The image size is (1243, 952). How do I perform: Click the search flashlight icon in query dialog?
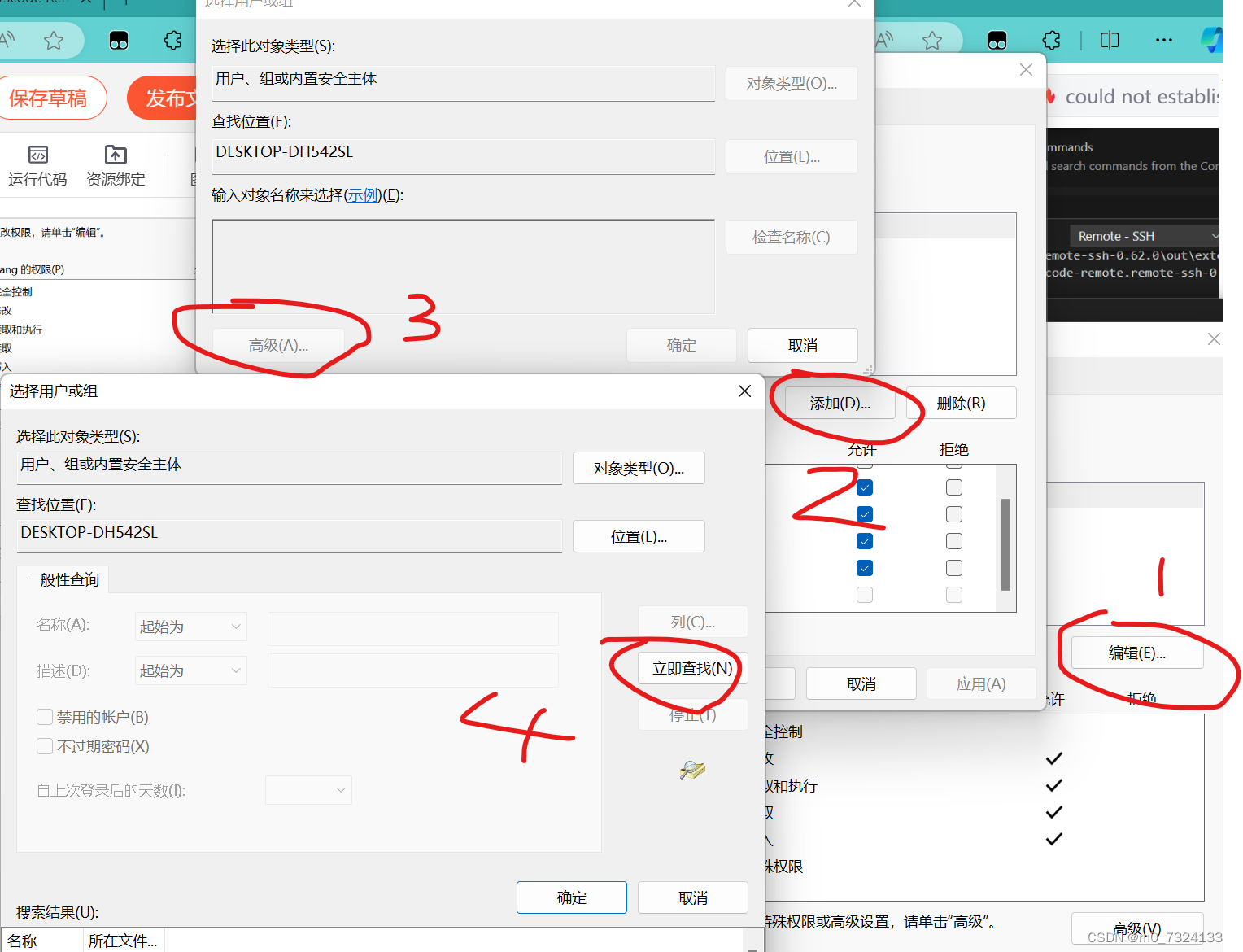pos(692,769)
